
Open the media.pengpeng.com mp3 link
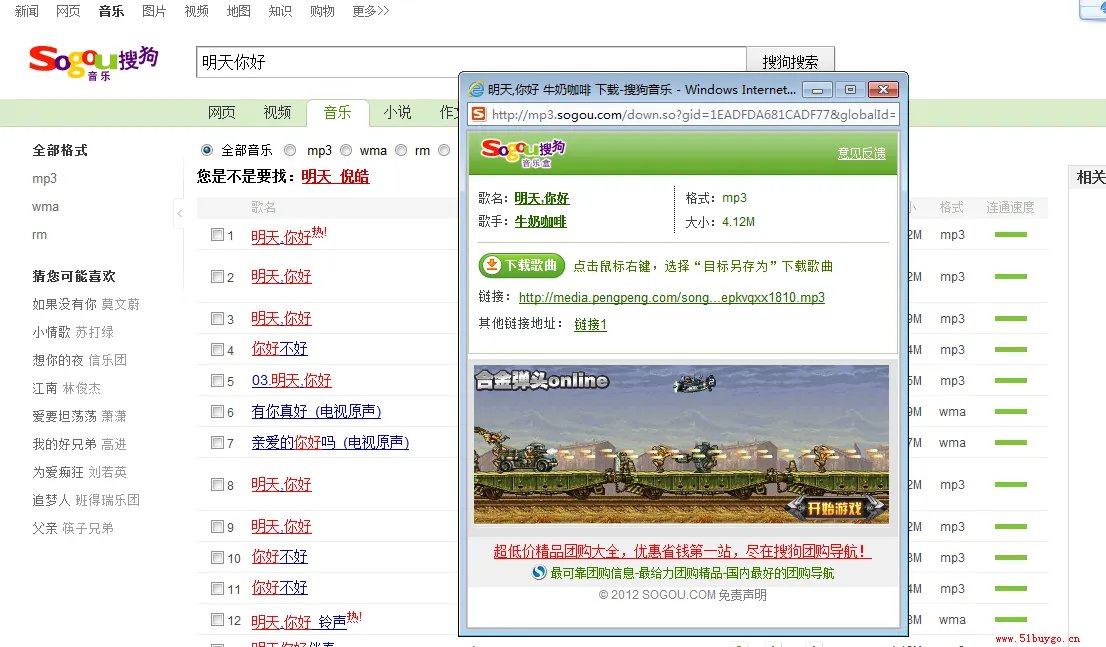click(671, 298)
